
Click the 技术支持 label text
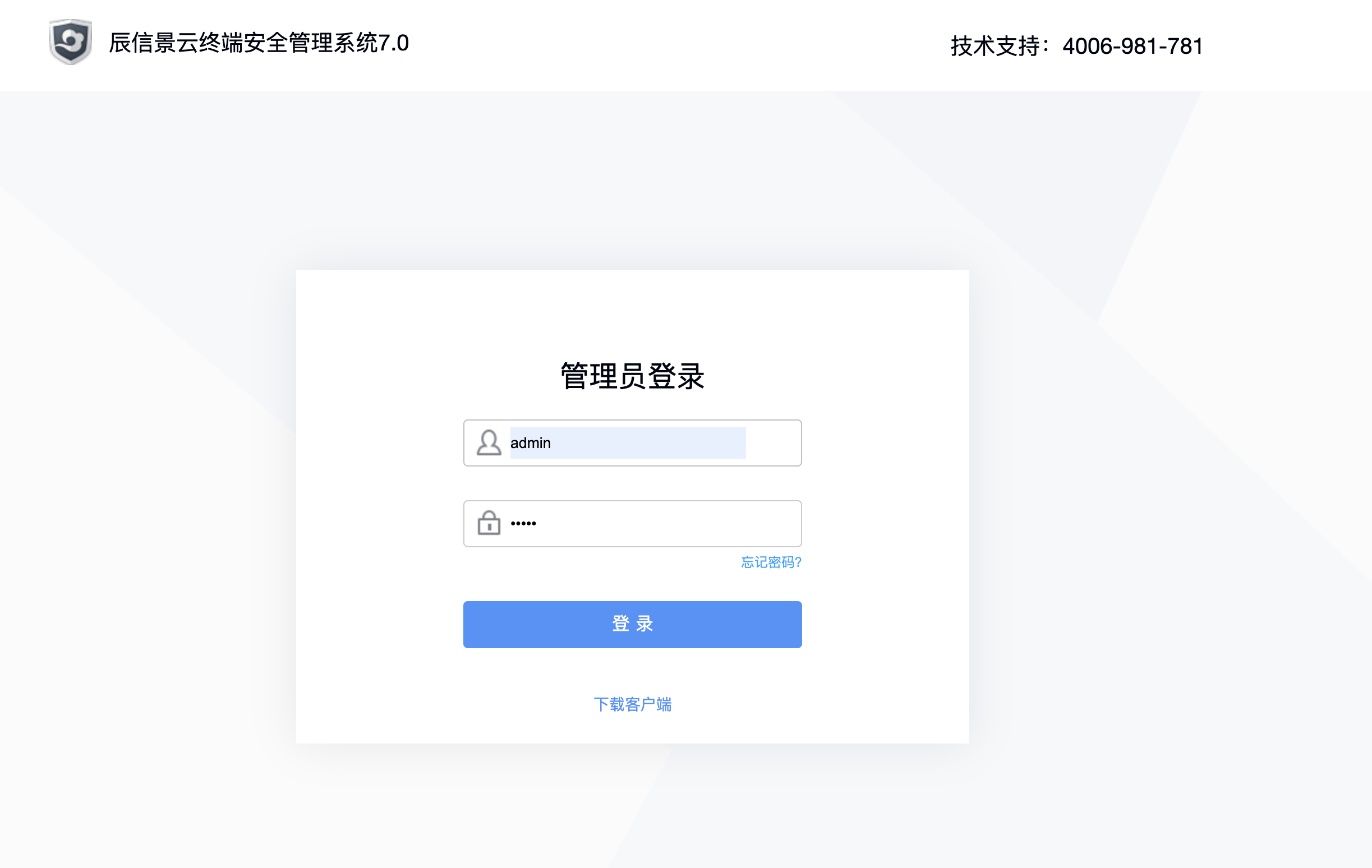pyautogui.click(x=996, y=46)
